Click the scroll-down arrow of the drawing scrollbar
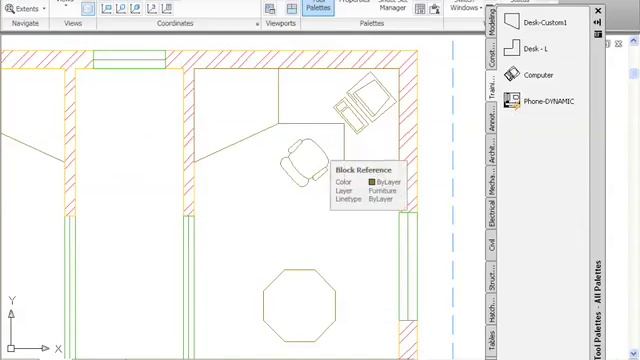Viewport: 640px width, 360px height. 633,353
